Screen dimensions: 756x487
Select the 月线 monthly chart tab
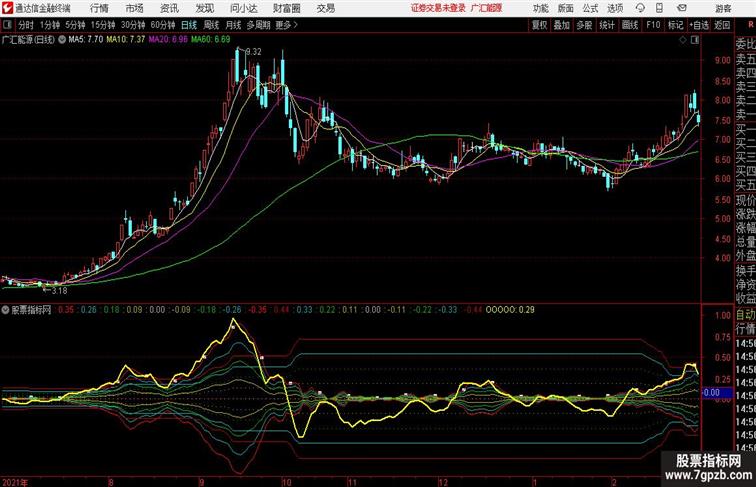[x=233, y=25]
